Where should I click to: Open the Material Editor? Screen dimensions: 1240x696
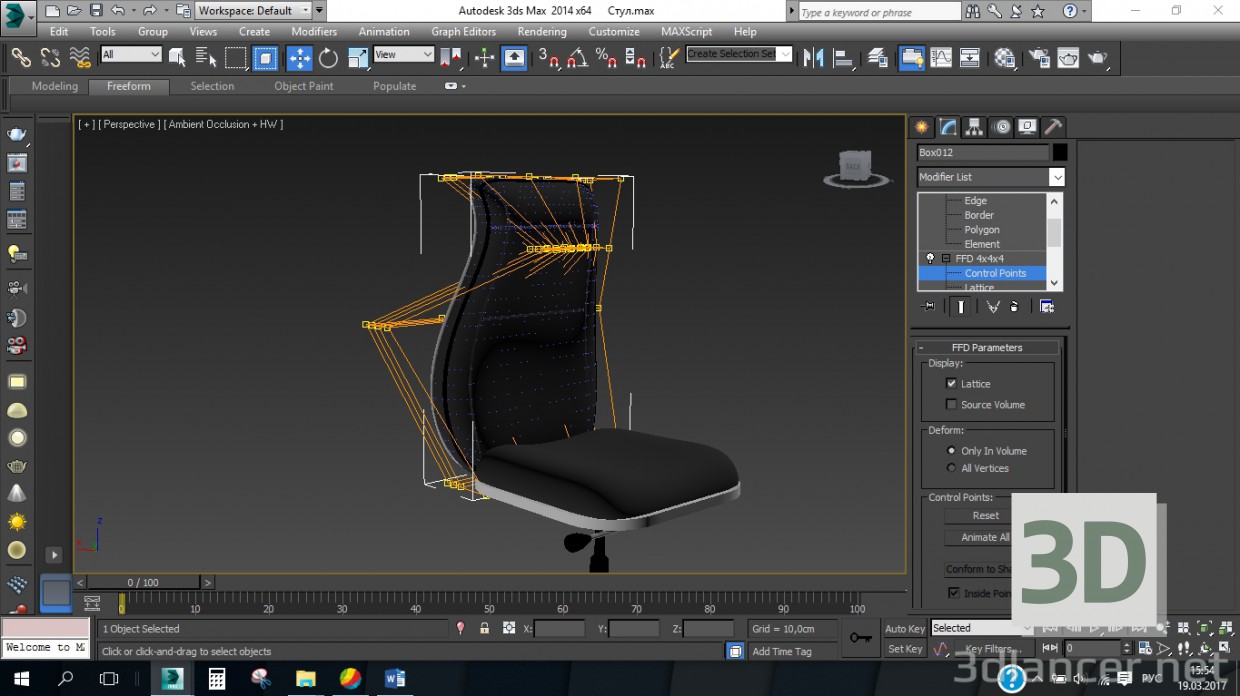pos(1005,58)
